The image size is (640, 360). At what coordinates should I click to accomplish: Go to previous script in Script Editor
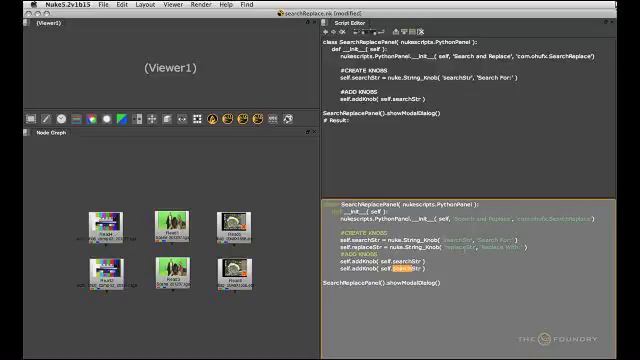[325, 32]
